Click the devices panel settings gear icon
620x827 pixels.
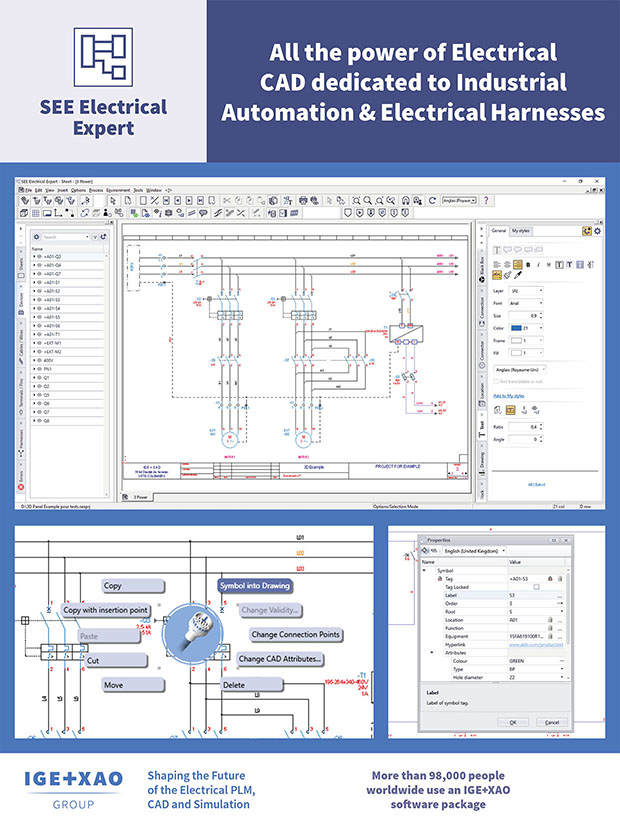tap(37, 237)
